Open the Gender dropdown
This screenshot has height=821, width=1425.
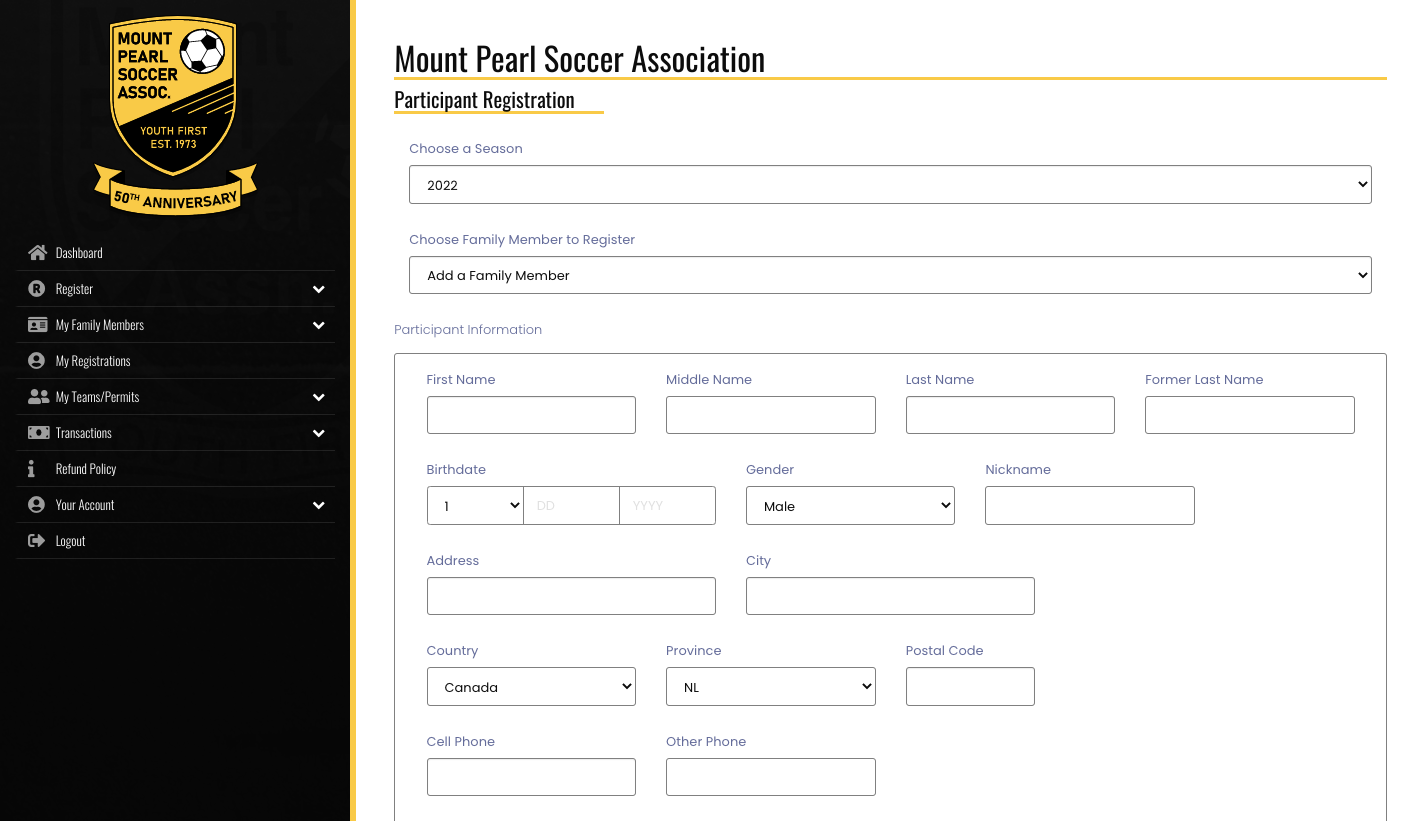pos(850,506)
